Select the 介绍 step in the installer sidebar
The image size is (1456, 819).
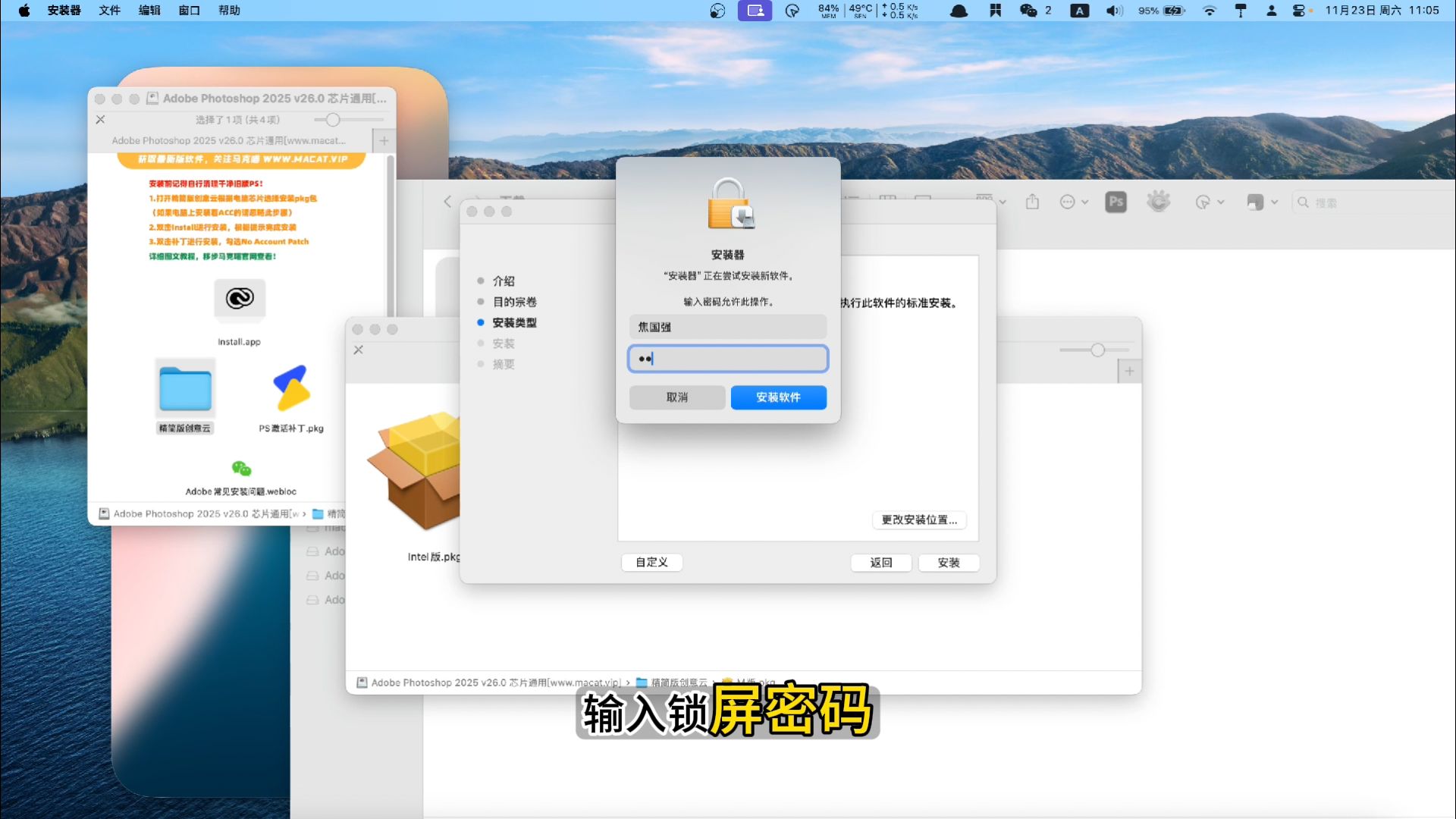[x=504, y=281]
